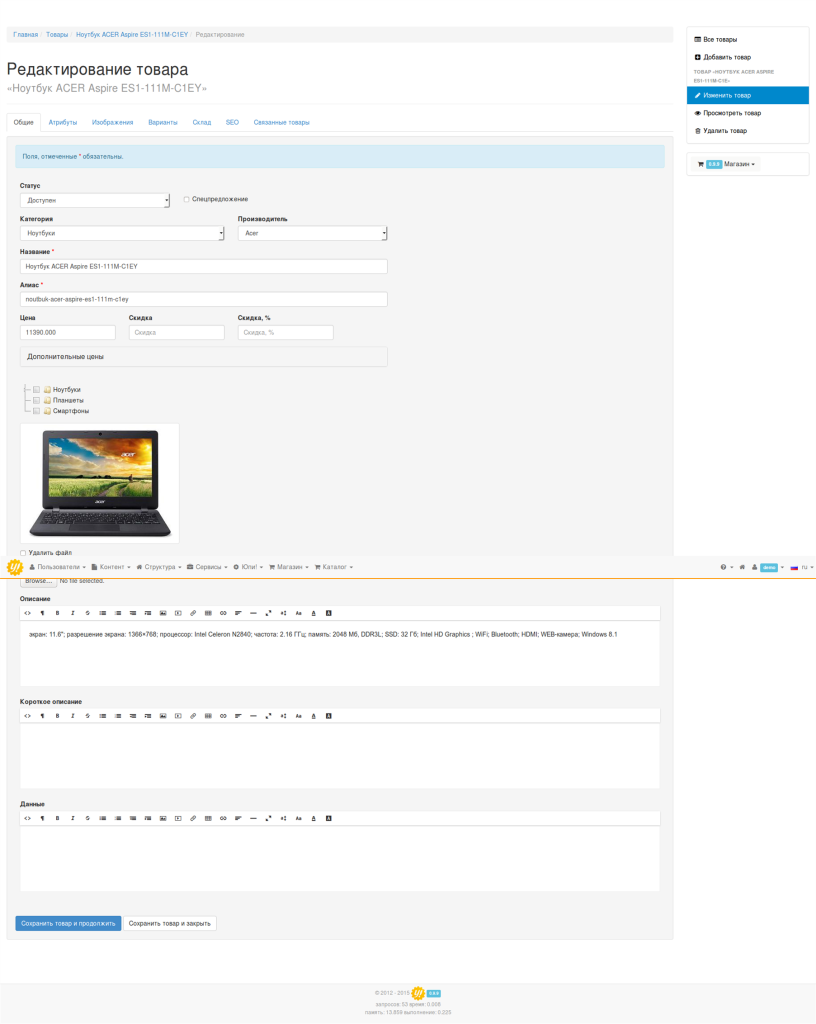
Task: Apply strikethrough in Описание editor toolbar
Action: tap(87, 613)
